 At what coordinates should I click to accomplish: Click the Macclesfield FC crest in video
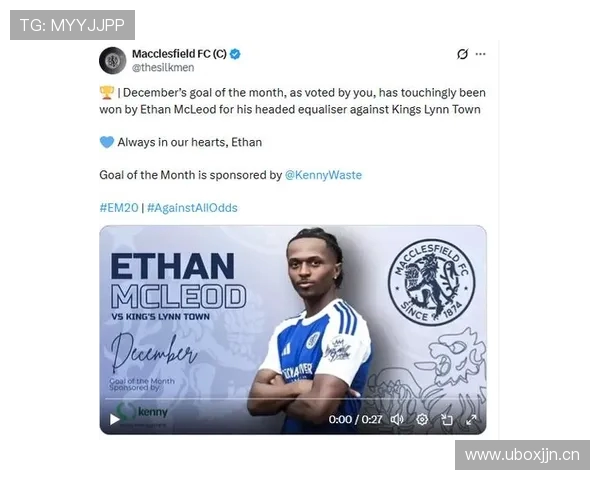[x=431, y=283]
